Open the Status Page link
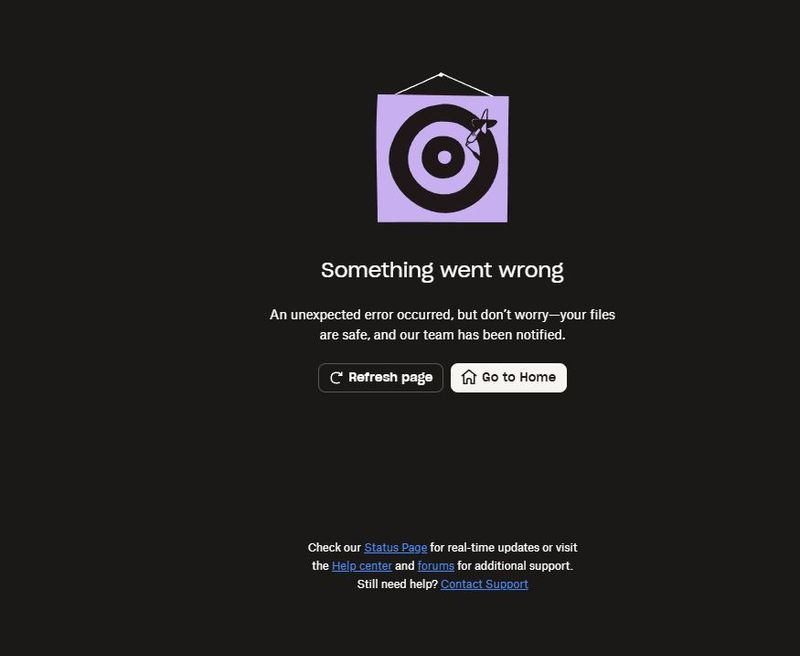 [395, 547]
